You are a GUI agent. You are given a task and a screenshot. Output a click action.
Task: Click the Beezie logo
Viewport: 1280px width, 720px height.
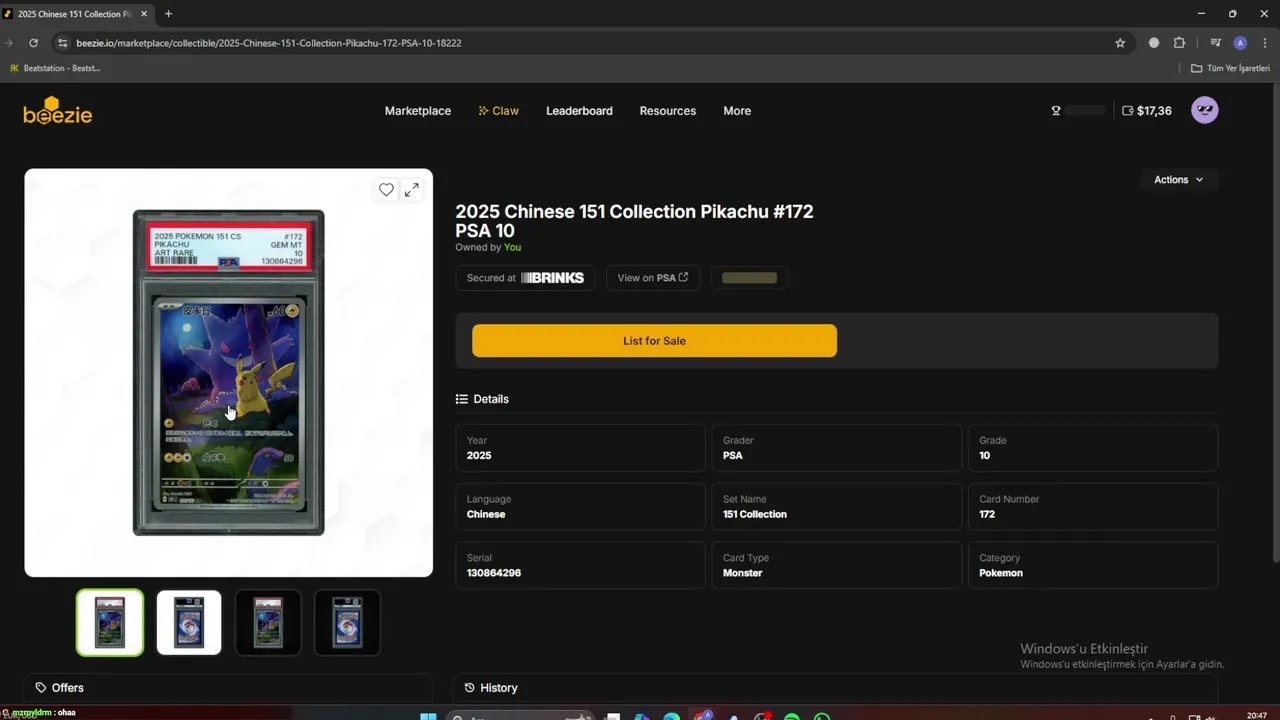click(x=58, y=111)
